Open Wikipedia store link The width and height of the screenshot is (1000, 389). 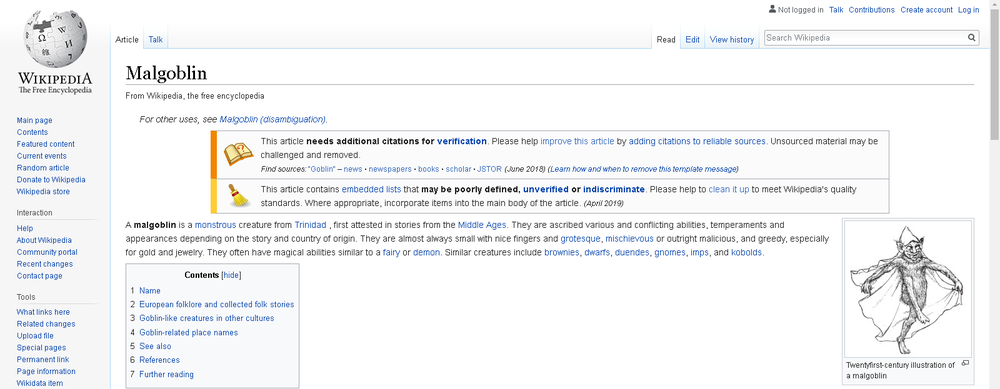pyautogui.click(x=43, y=191)
